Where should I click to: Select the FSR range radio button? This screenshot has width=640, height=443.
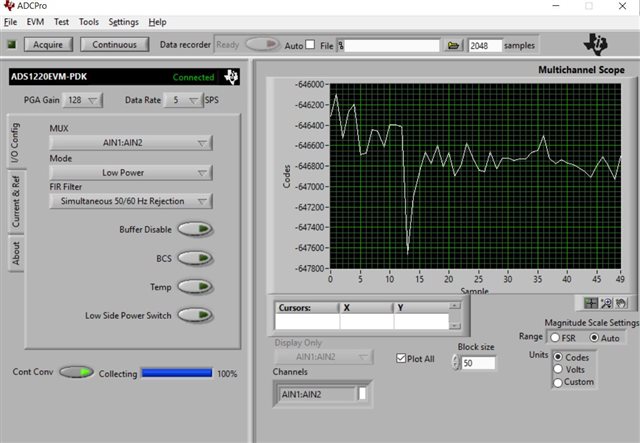pos(555,338)
